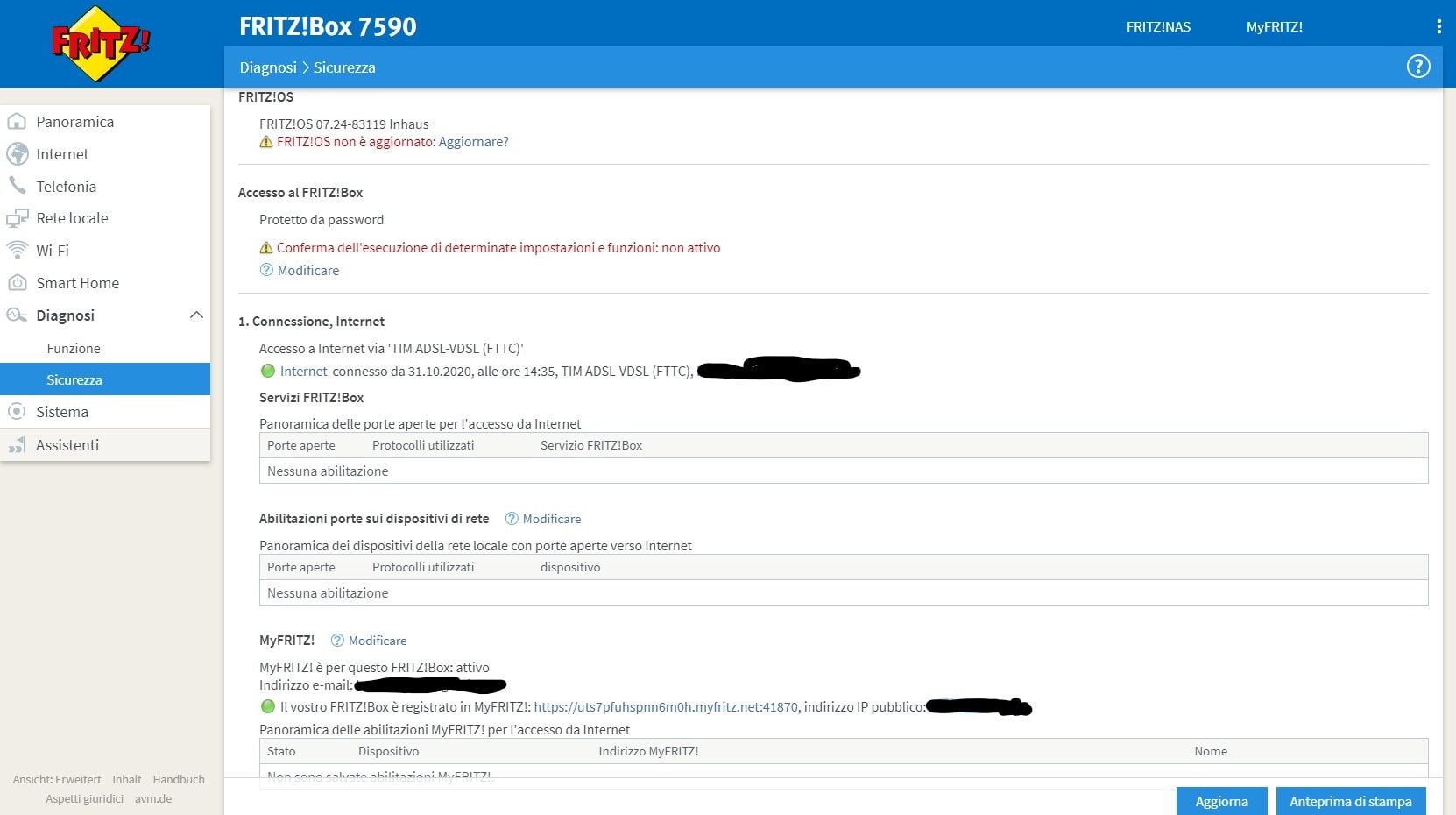Image resolution: width=1456 pixels, height=815 pixels.
Task: Open the three-dot menu in header
Action: click(x=1438, y=26)
